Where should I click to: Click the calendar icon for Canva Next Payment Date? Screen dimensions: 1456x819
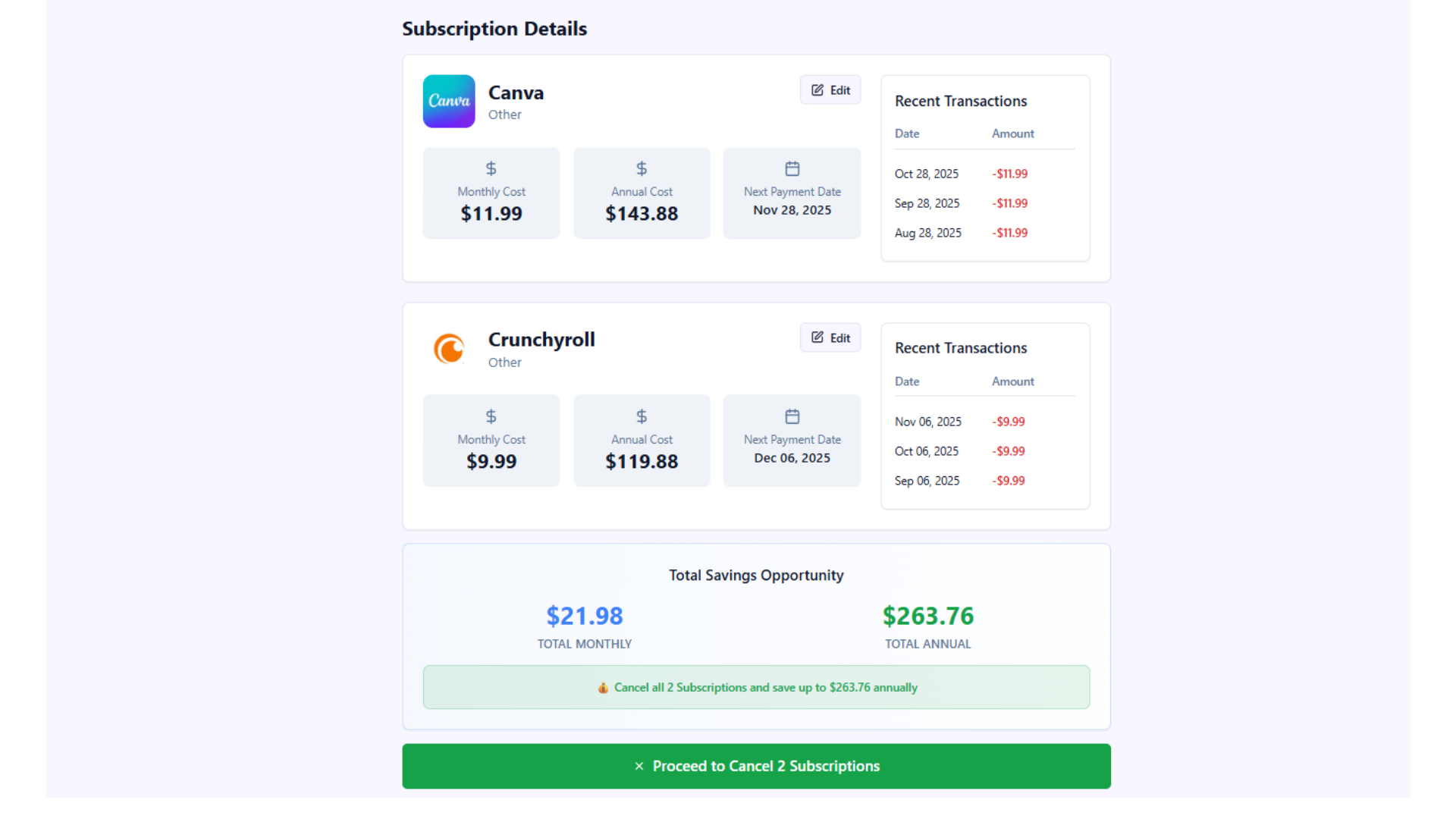[791, 168]
